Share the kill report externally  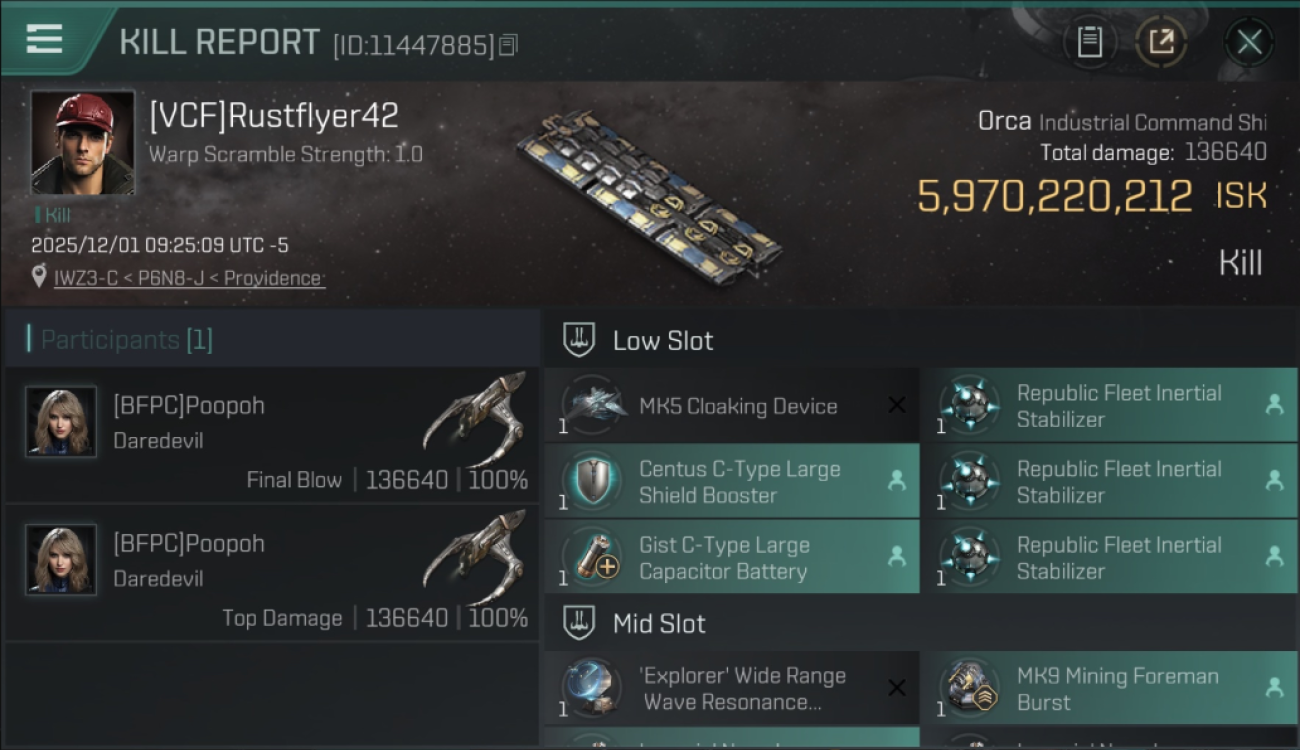(x=1160, y=42)
